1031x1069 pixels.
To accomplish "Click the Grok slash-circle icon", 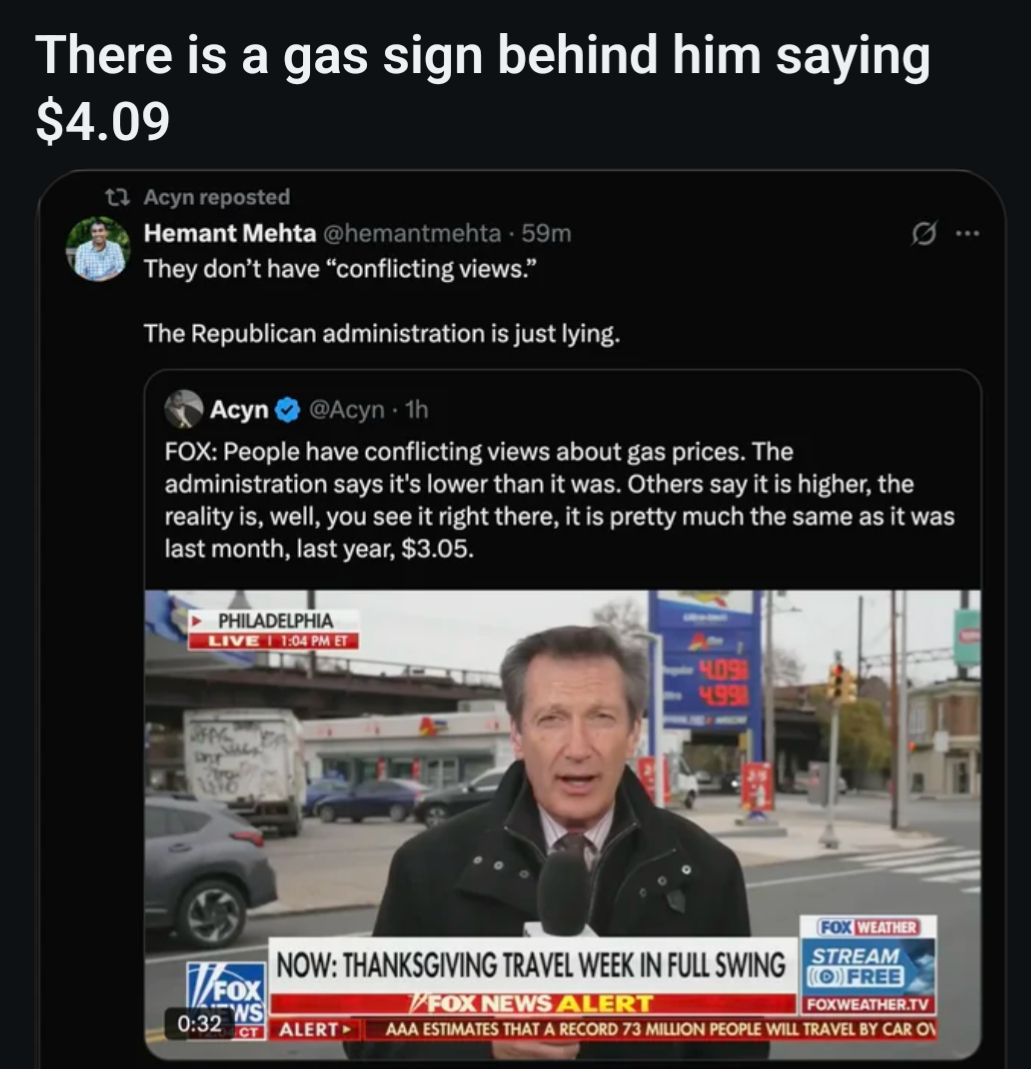I will (x=923, y=235).
